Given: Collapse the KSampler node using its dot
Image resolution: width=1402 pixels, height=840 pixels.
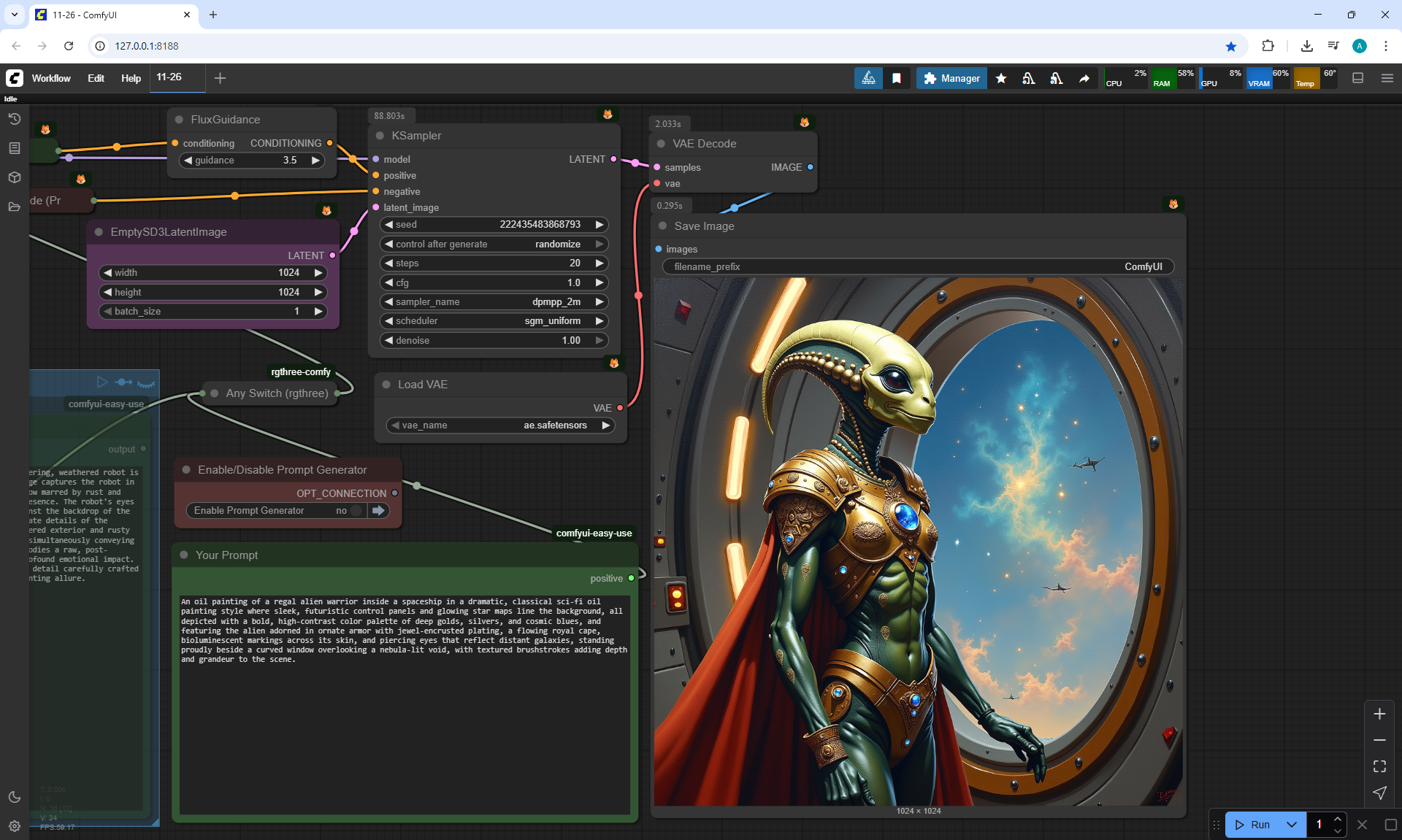Looking at the screenshot, I should (x=380, y=136).
